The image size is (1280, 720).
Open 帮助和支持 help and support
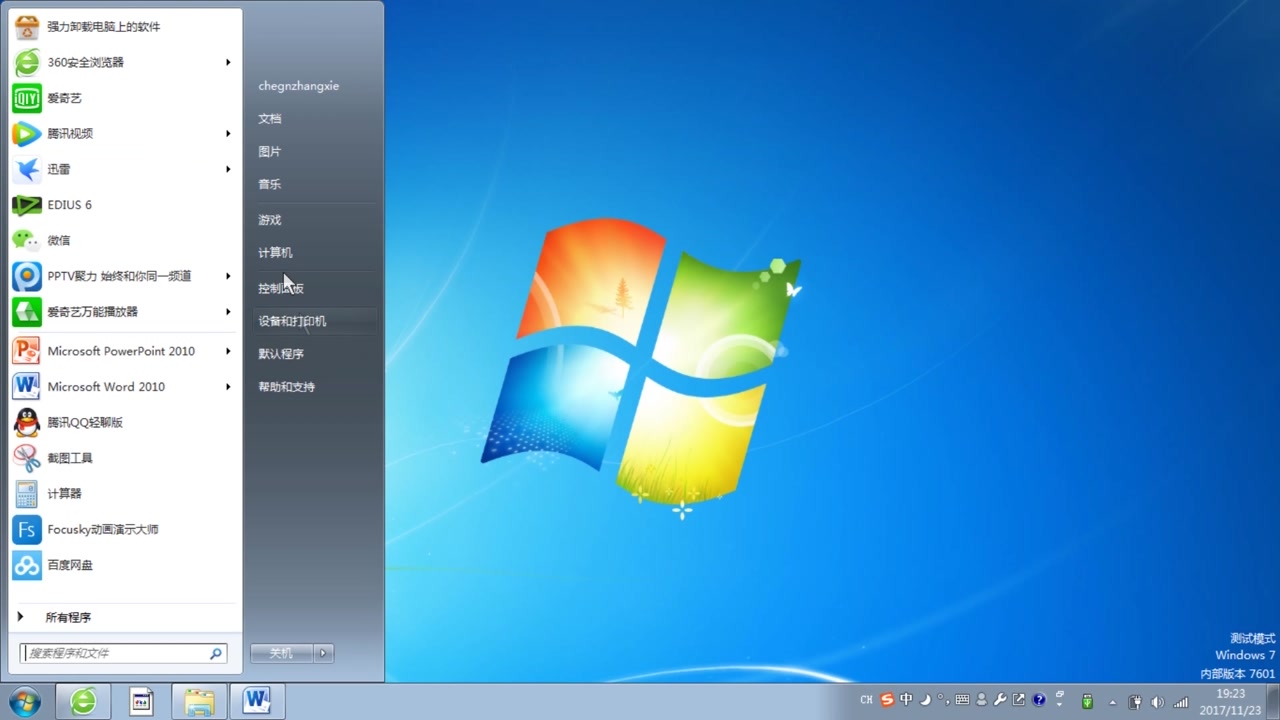click(287, 387)
